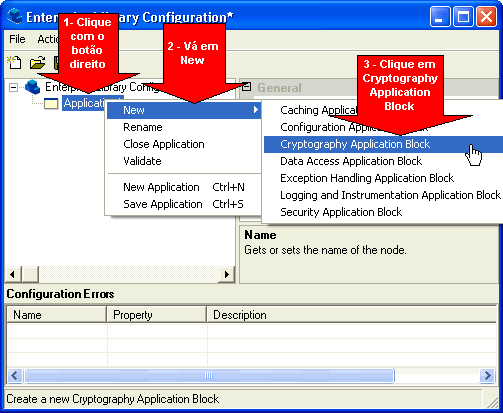Collapse the Enterprise Library Configuration tree node

click(x=13, y=88)
